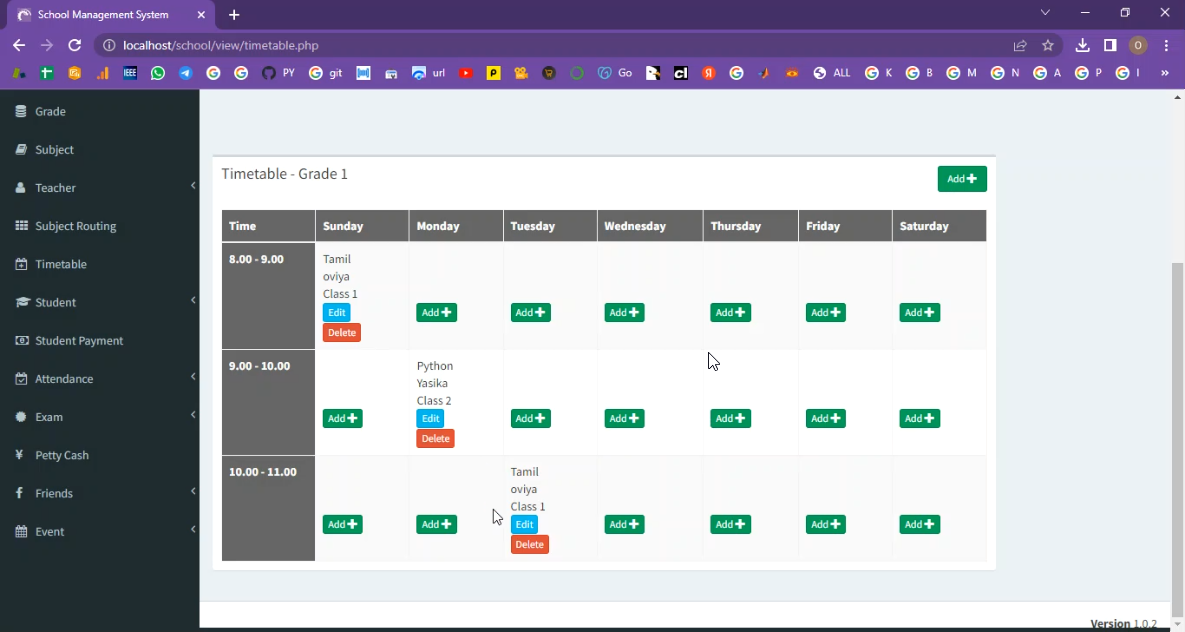The width and height of the screenshot is (1185, 632).
Task: Bookmark this page with the star icon
Action: click(x=1048, y=45)
